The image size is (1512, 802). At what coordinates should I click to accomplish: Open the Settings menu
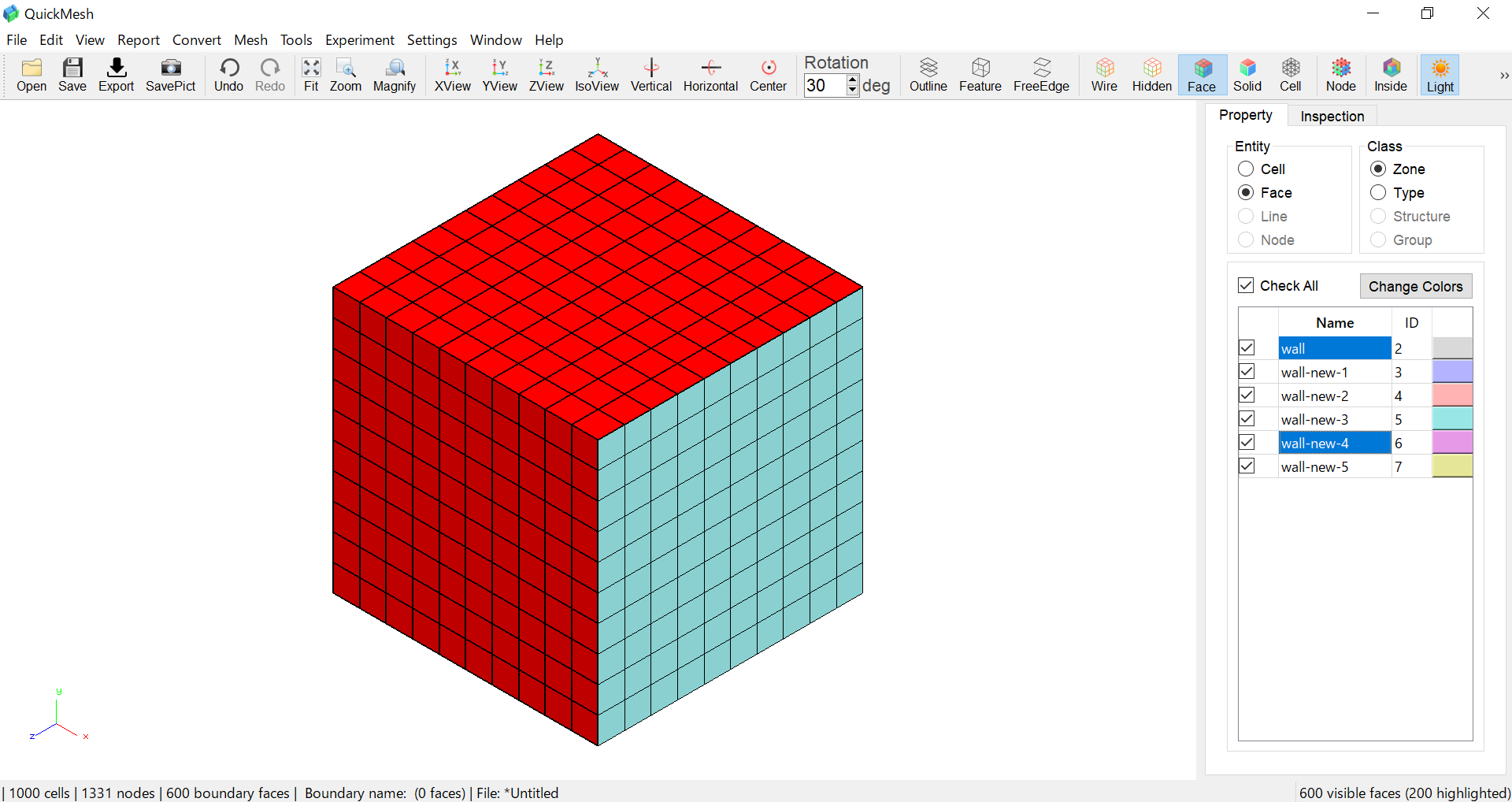pyautogui.click(x=432, y=39)
